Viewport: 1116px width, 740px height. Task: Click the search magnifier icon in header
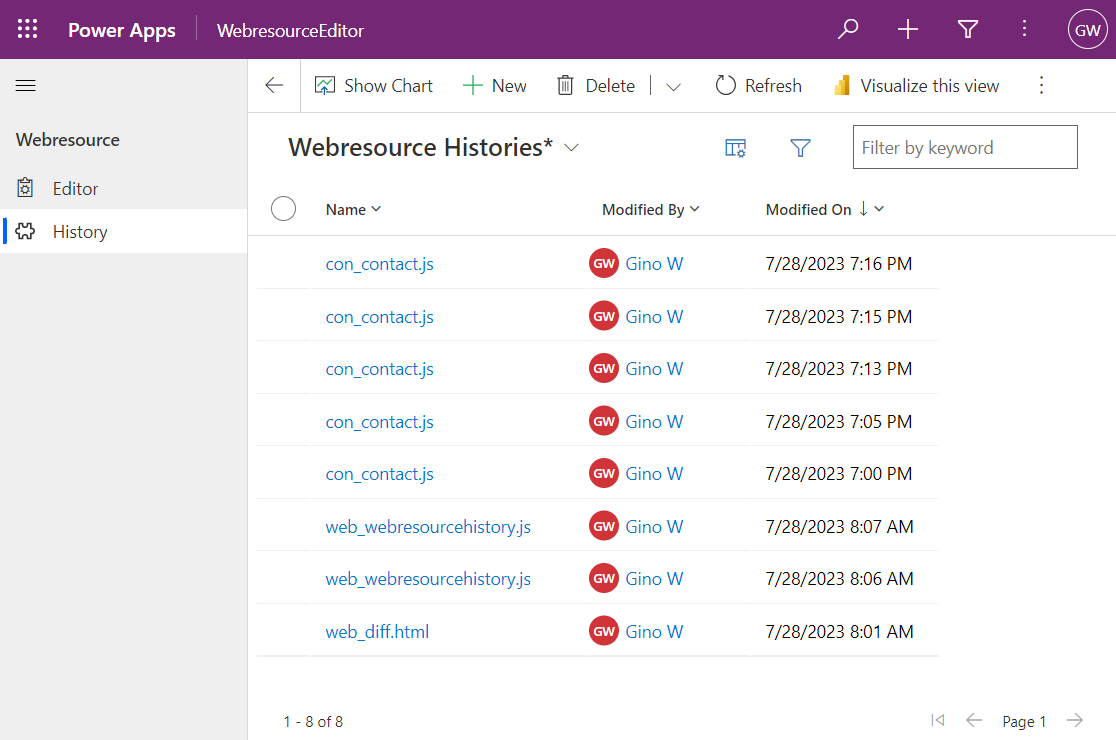click(x=848, y=29)
